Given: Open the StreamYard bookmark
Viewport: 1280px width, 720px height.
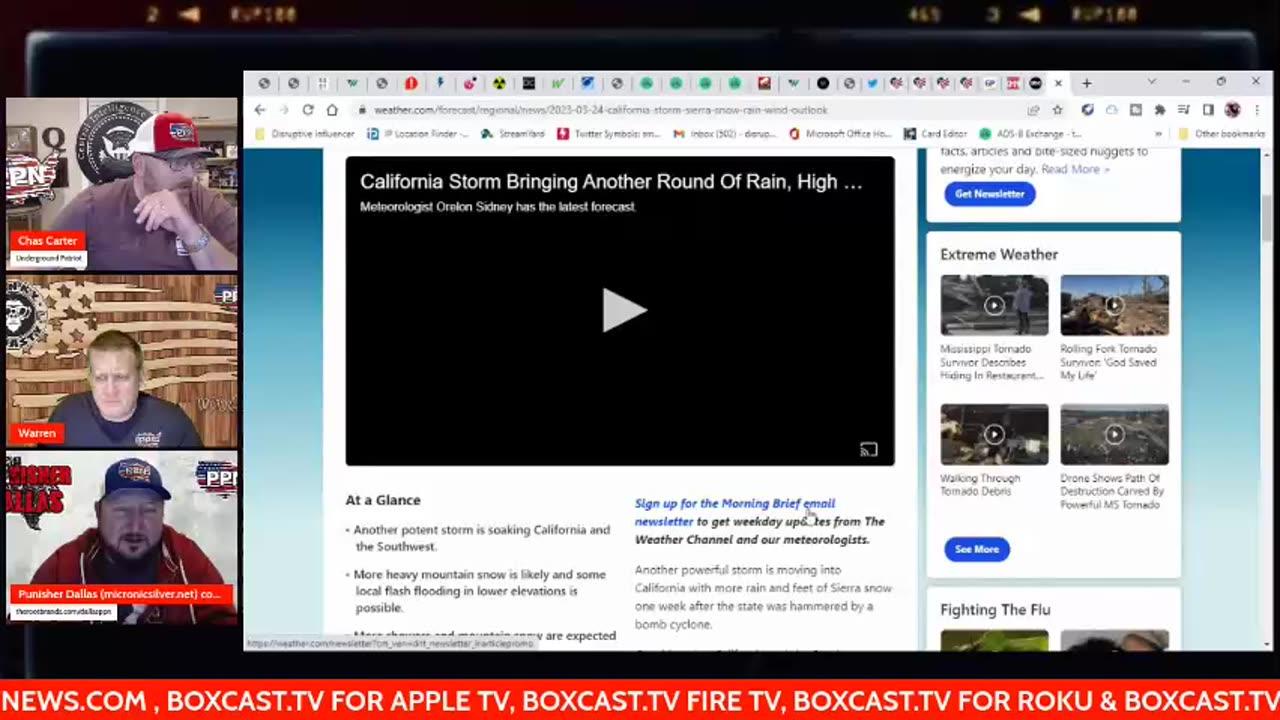Looking at the screenshot, I should [x=512, y=133].
